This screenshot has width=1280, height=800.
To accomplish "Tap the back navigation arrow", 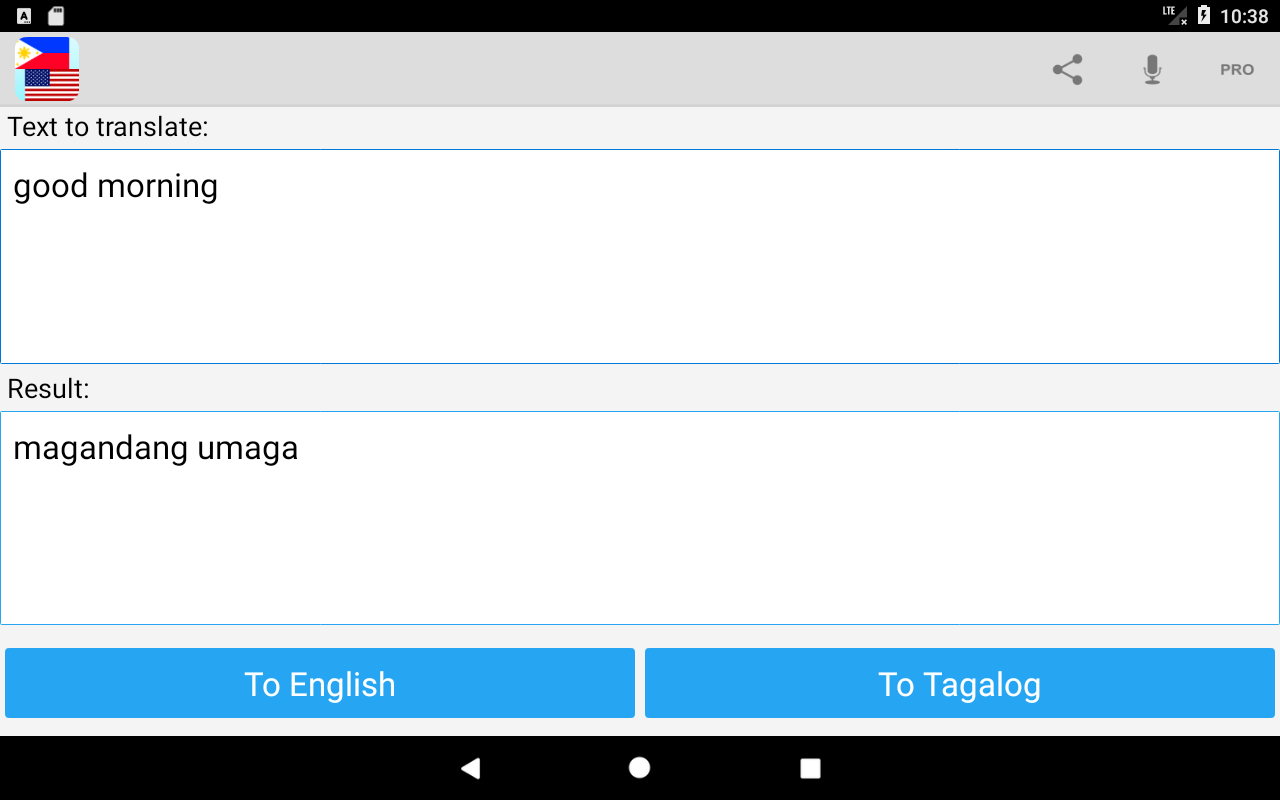I will 470,768.
